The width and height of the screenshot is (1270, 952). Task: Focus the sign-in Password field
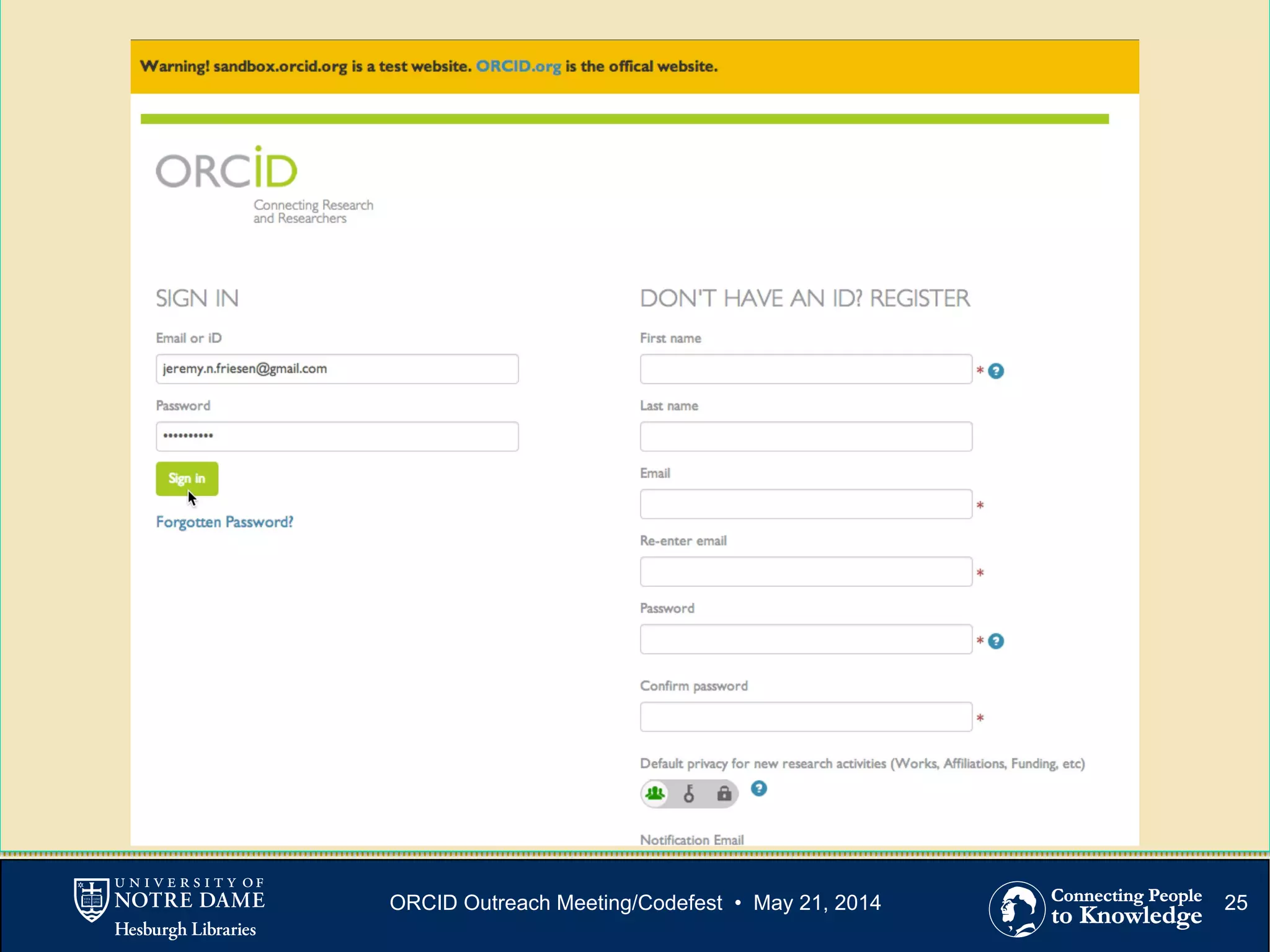click(337, 436)
